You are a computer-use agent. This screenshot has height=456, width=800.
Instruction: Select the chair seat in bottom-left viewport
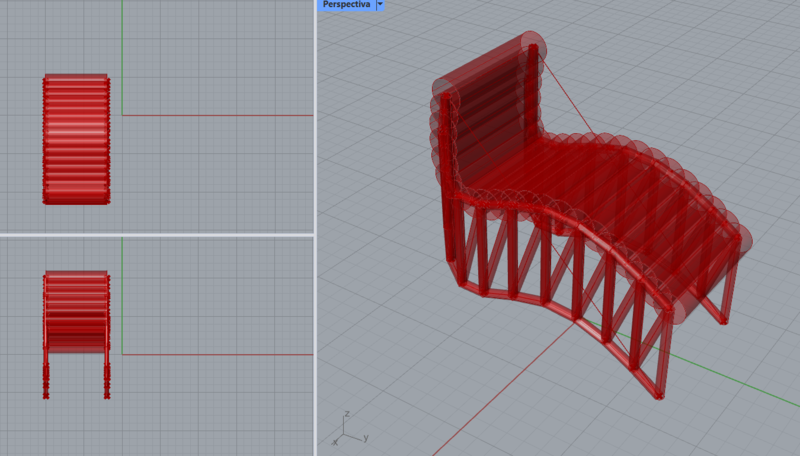pos(76,310)
